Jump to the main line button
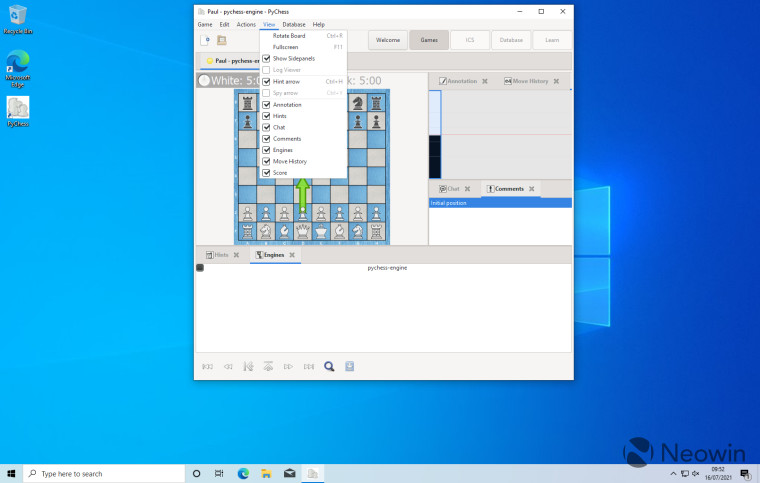Screen dimensions: 760x483 point(248,366)
